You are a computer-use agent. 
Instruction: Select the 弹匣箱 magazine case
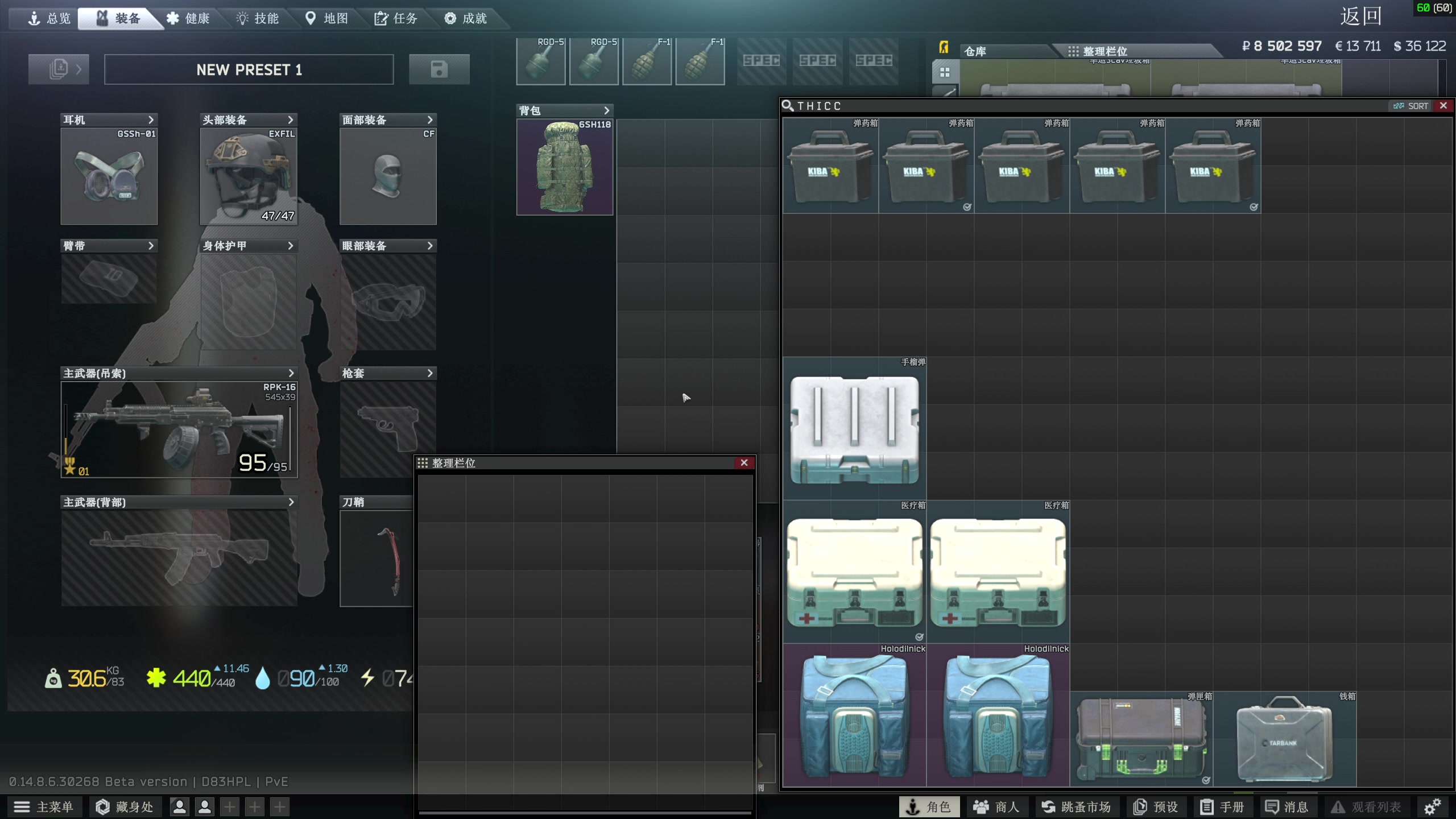pyautogui.click(x=1141, y=739)
